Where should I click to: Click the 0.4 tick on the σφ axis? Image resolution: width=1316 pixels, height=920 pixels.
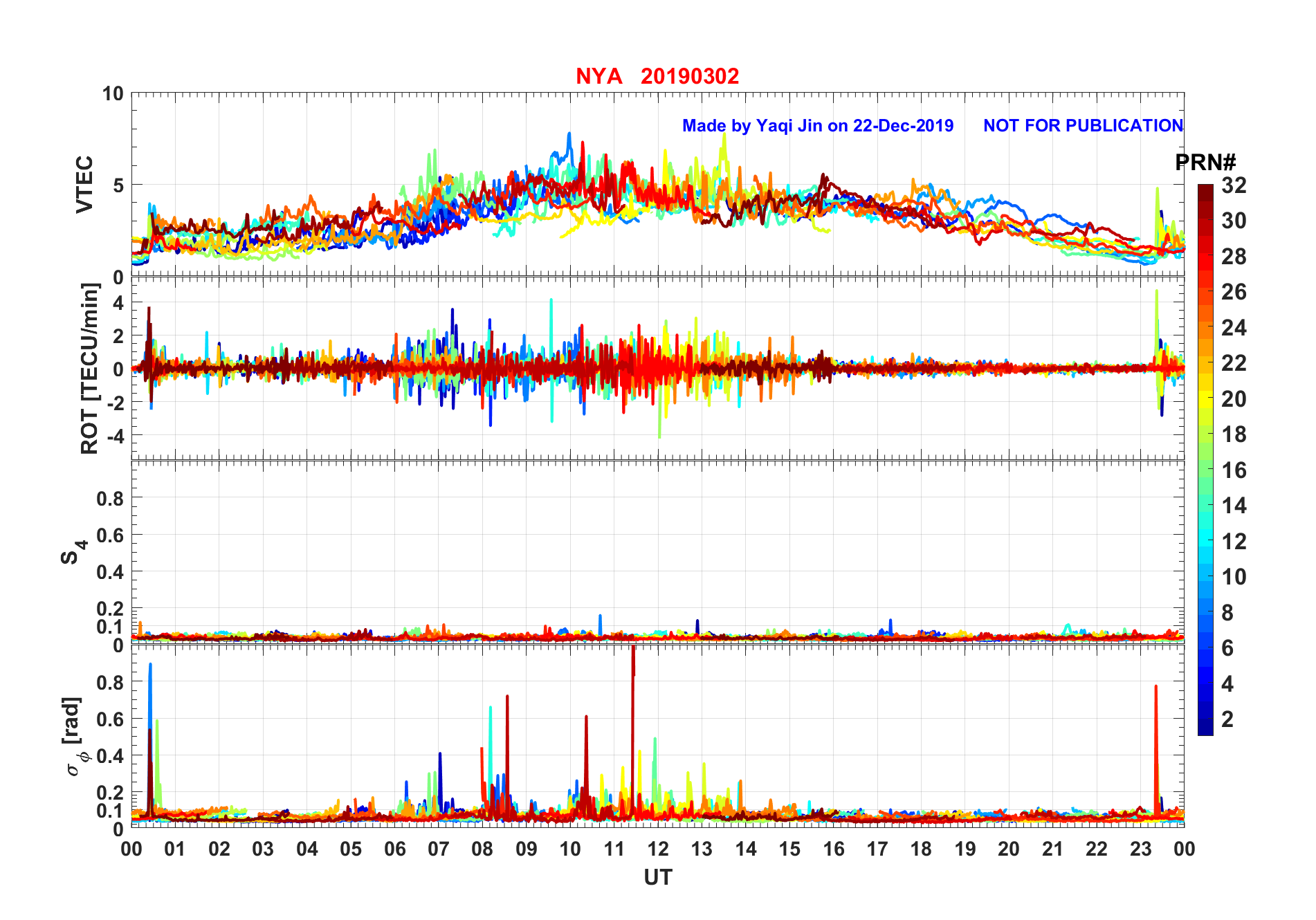[110, 756]
